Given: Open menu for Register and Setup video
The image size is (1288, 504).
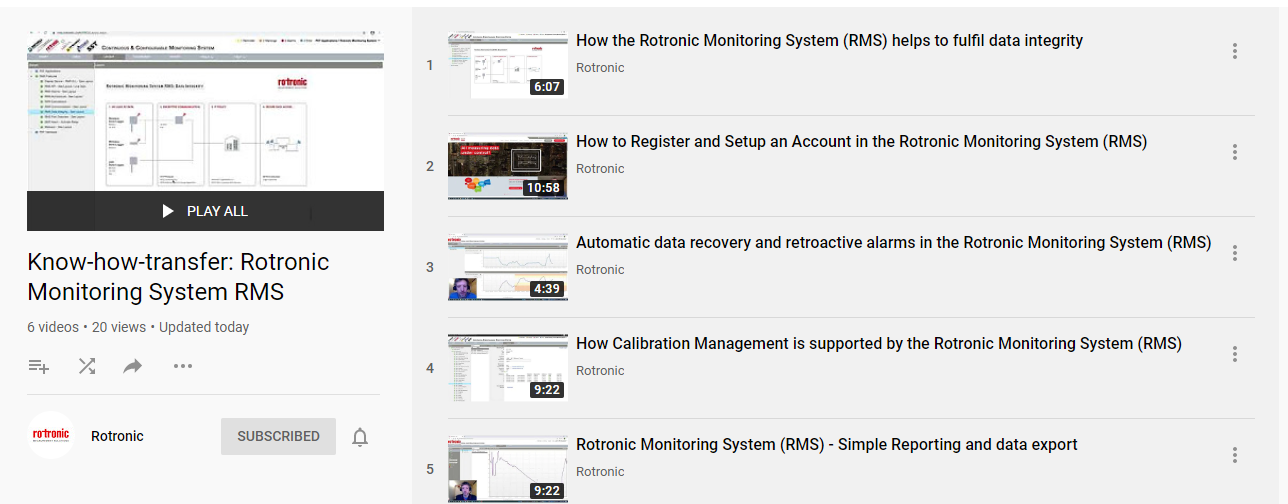Looking at the screenshot, I should [x=1235, y=152].
